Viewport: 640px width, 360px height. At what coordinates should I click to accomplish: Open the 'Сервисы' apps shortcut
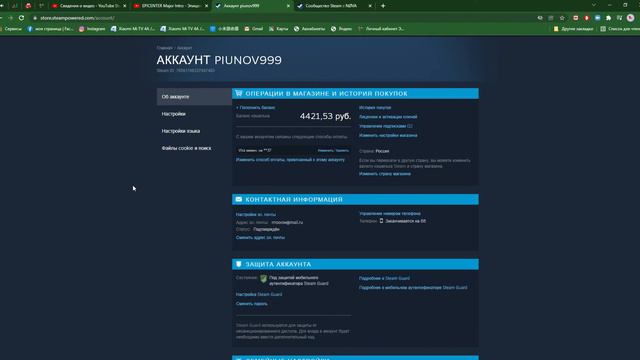pos(11,29)
